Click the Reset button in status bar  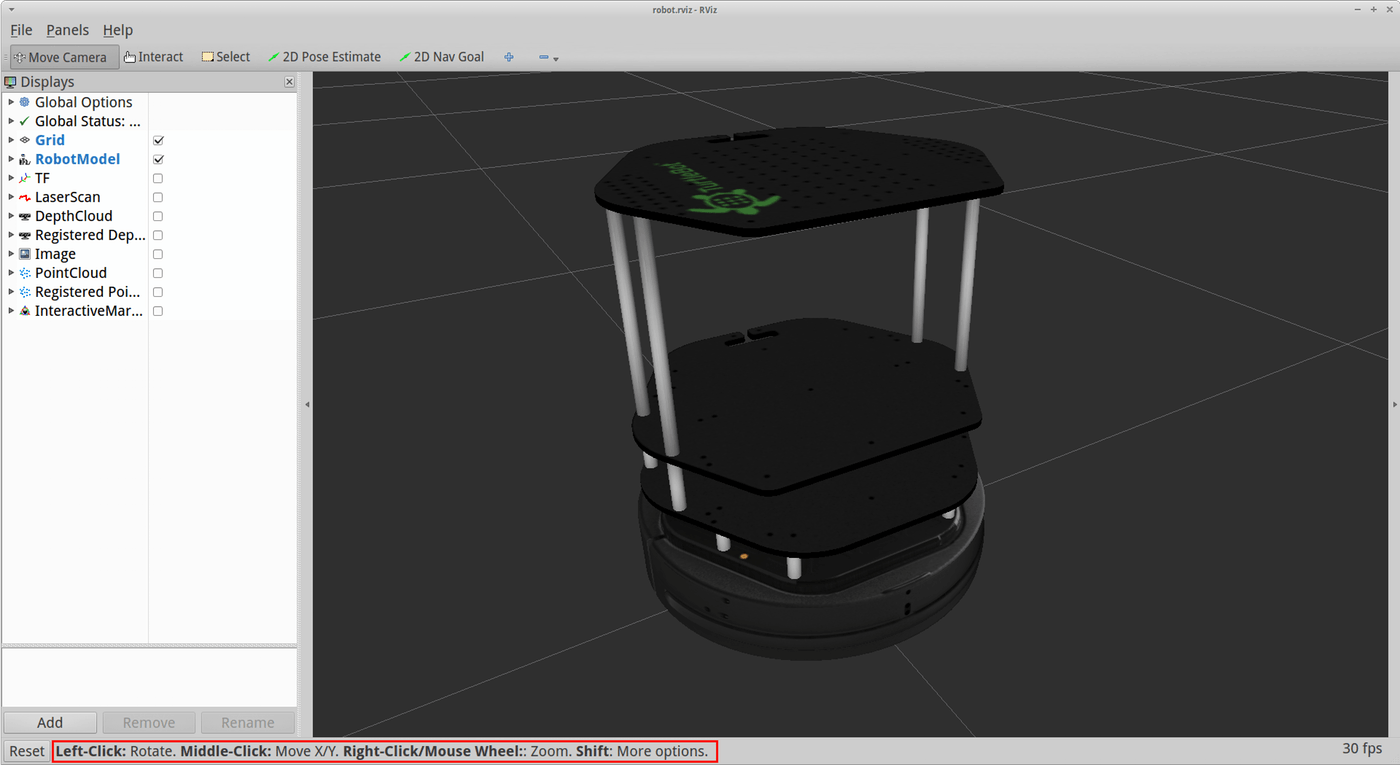coord(27,751)
